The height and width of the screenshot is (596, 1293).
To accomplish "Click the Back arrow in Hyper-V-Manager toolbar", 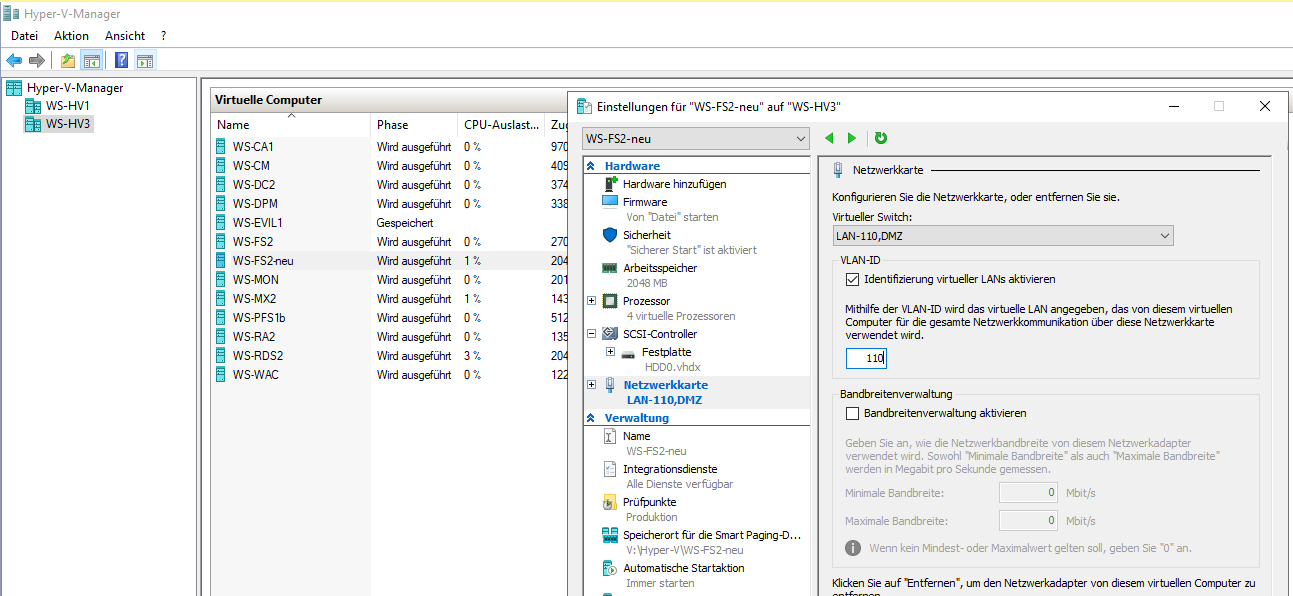I will click(x=14, y=61).
